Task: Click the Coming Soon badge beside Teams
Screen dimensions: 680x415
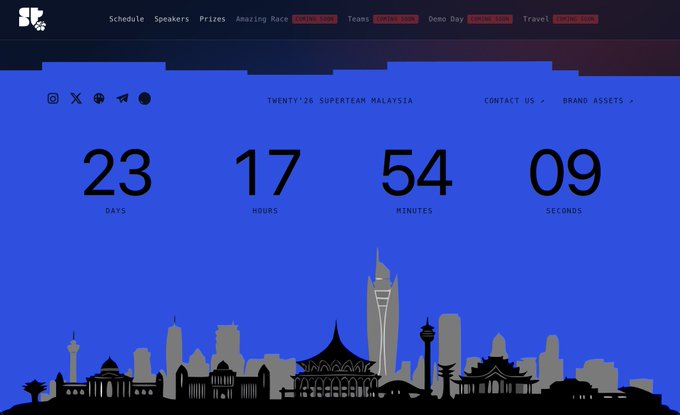Action: click(x=396, y=19)
